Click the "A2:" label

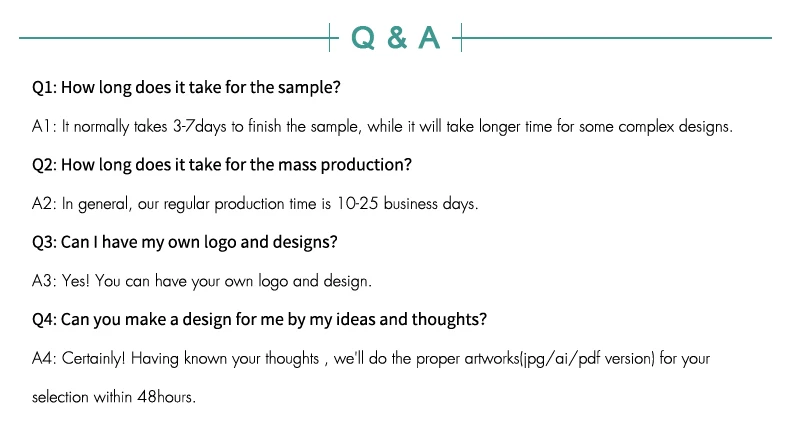tap(44, 204)
